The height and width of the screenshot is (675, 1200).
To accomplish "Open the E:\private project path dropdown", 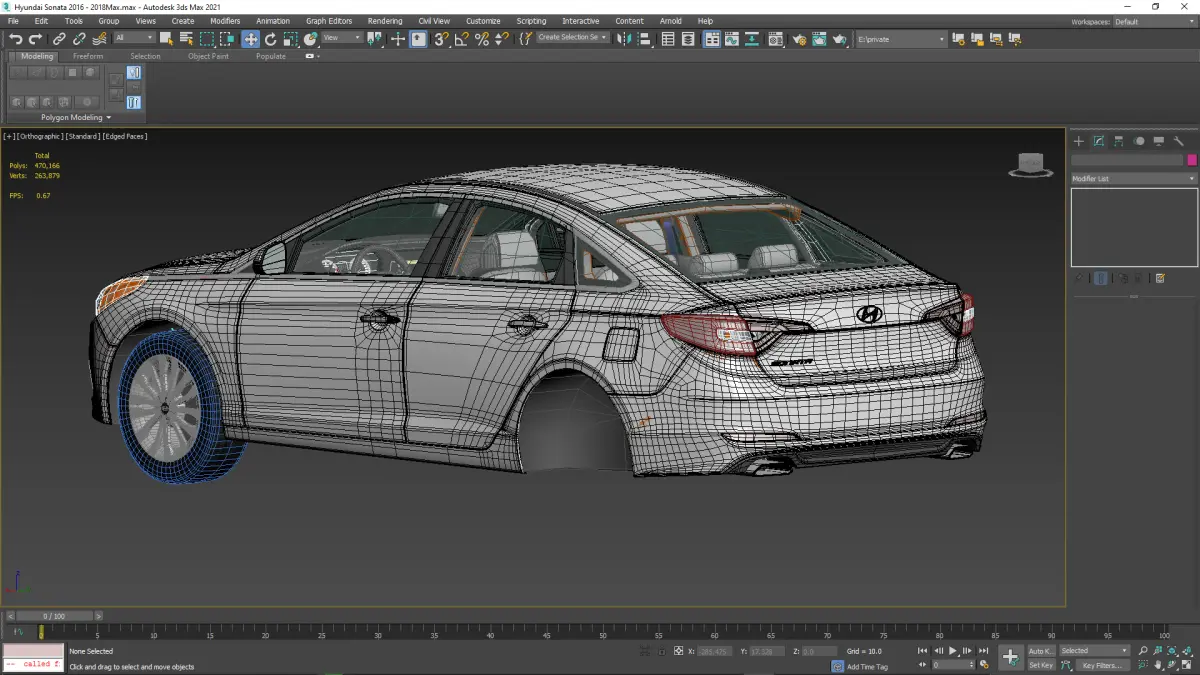I will 899,39.
